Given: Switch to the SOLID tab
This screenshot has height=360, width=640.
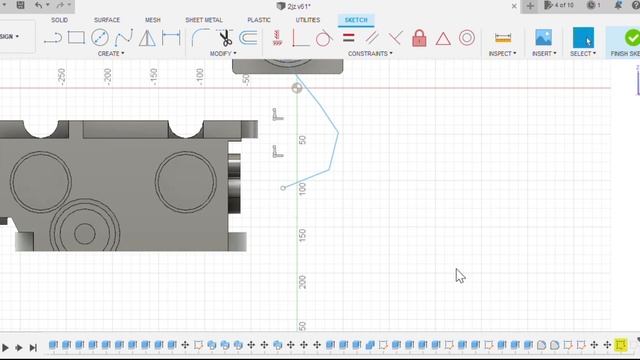Looking at the screenshot, I should point(60,20).
